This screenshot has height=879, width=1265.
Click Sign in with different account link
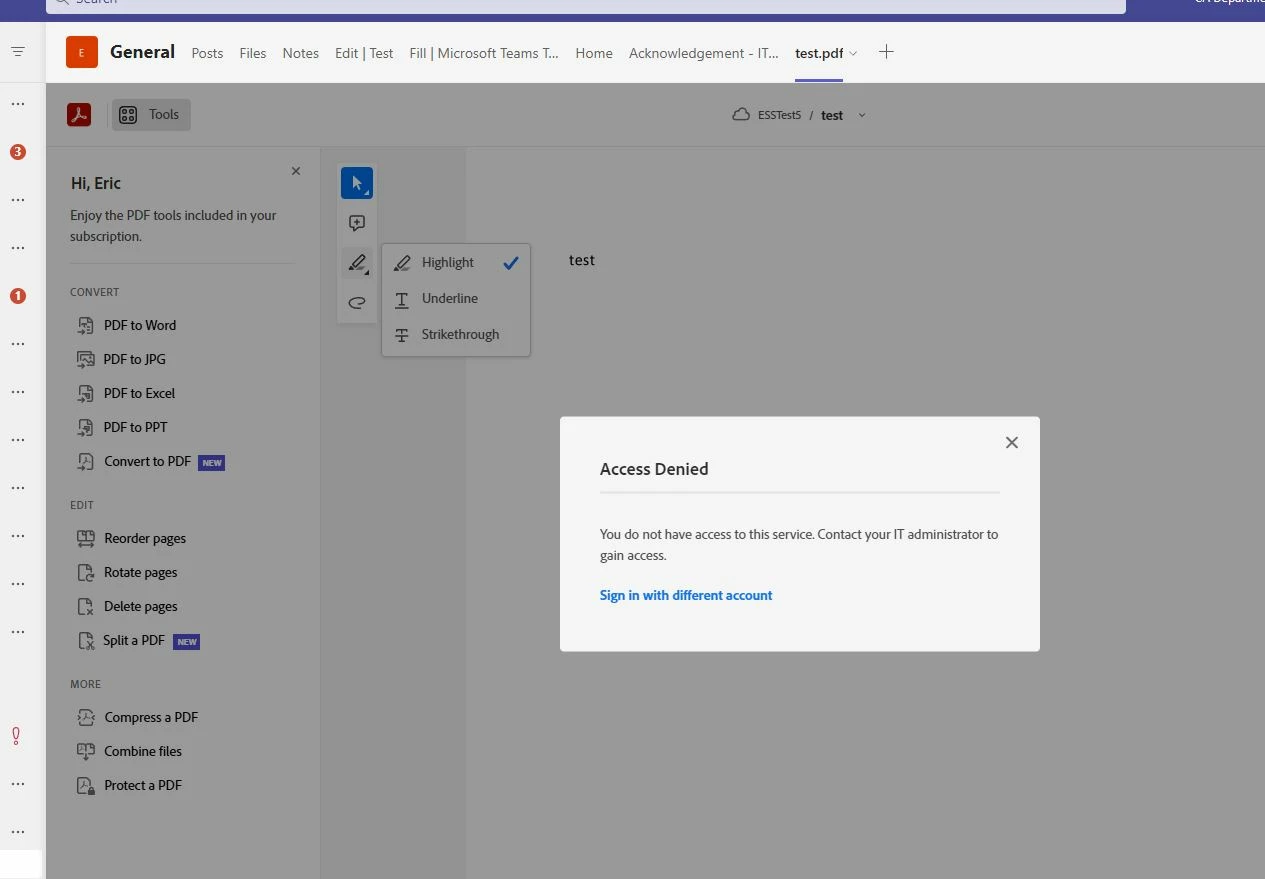click(x=686, y=595)
